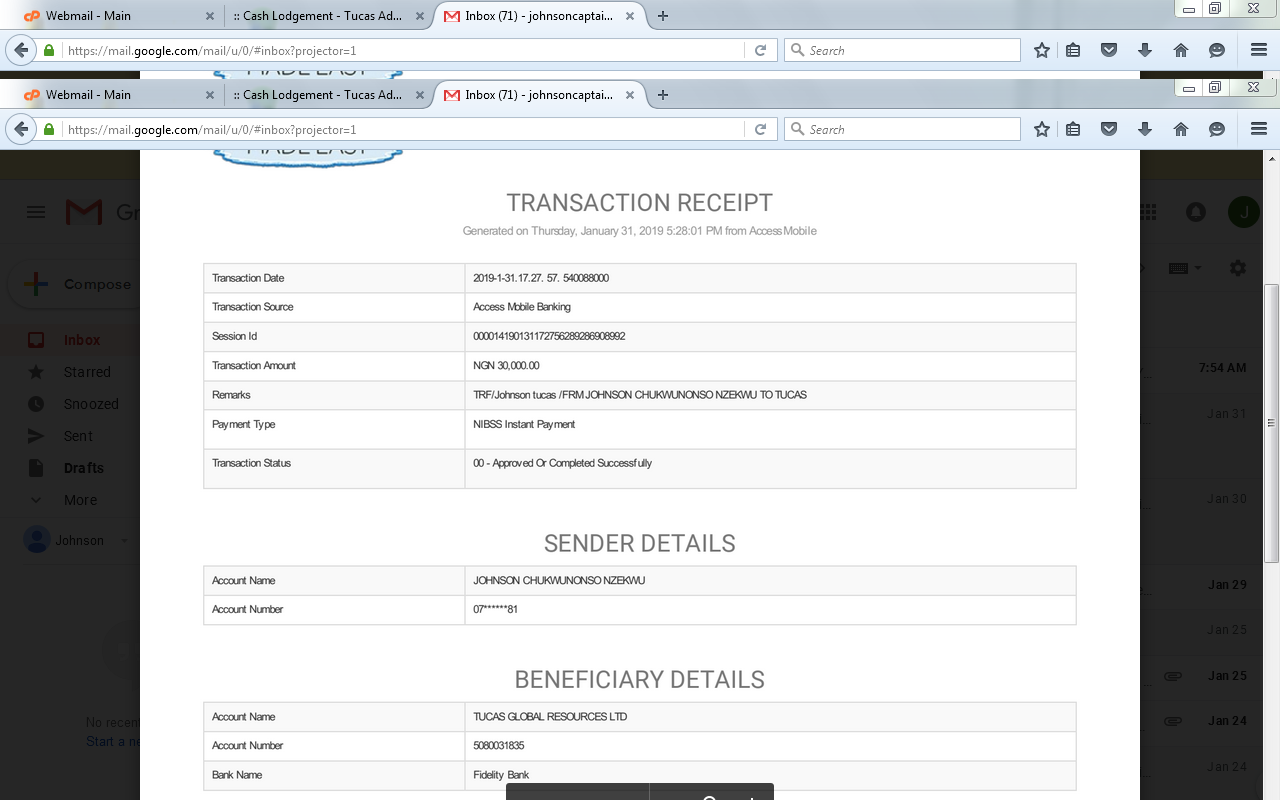This screenshot has height=800, width=1280.
Task: Click paperclip attachment icon on Jan 25 email
Action: click(1173, 676)
